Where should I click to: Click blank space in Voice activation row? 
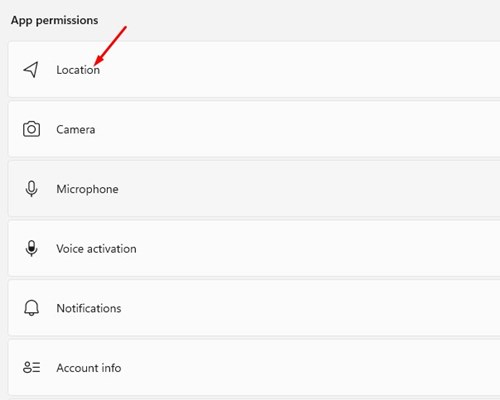(300, 249)
